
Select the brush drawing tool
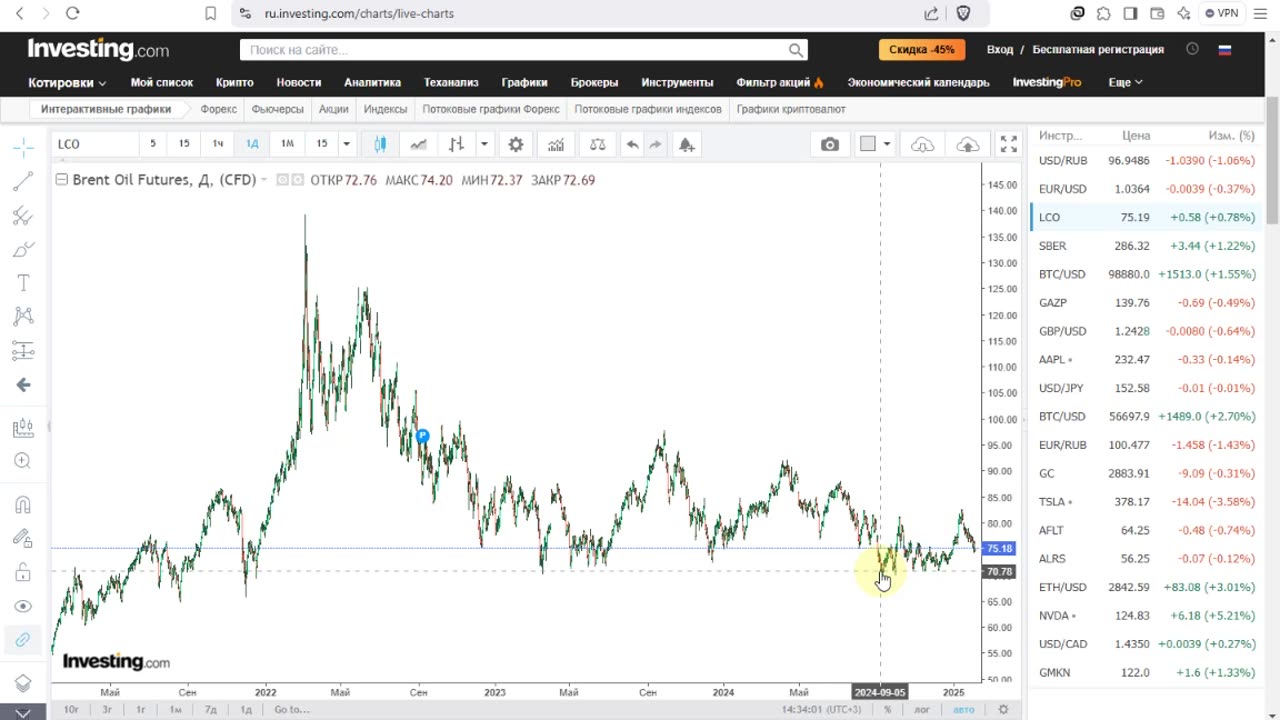click(23, 249)
